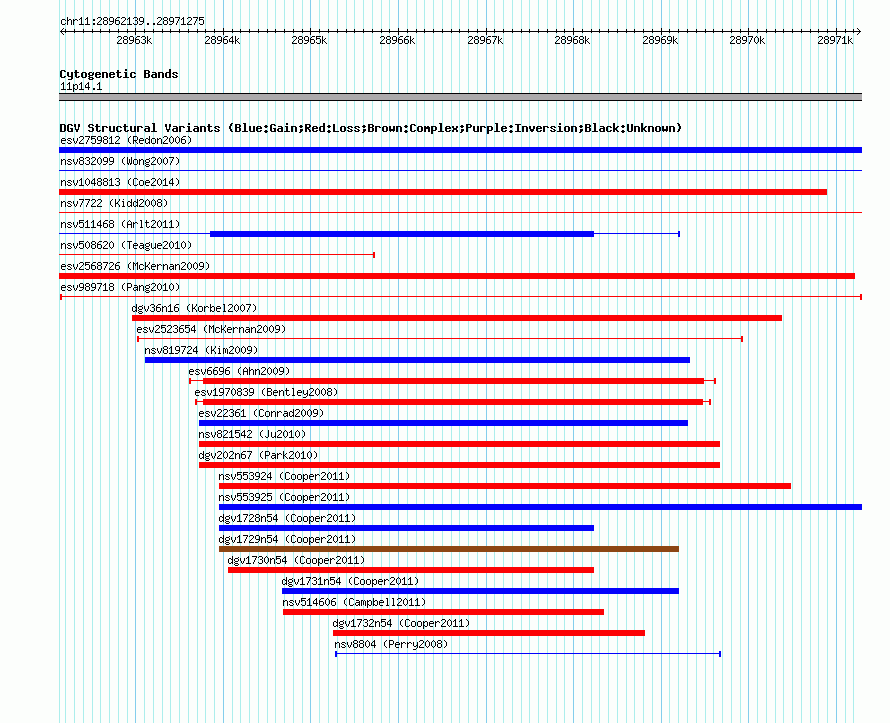Open the esv22361 (Conrad2009) label
Screen dimensions: 890x723
(x=261, y=413)
